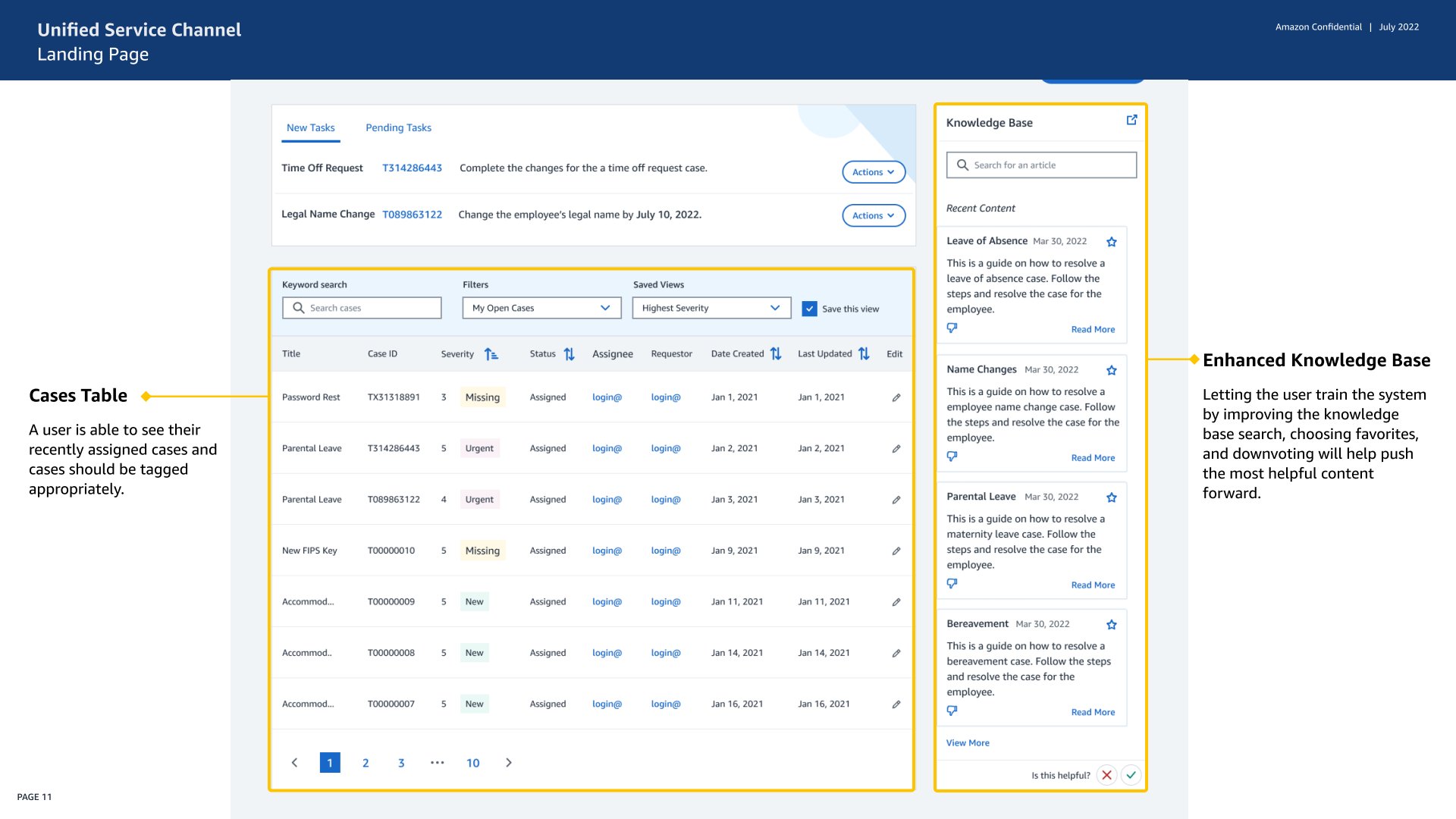Click edit pencil for Password Rest case
1456x819 pixels.
(896, 397)
